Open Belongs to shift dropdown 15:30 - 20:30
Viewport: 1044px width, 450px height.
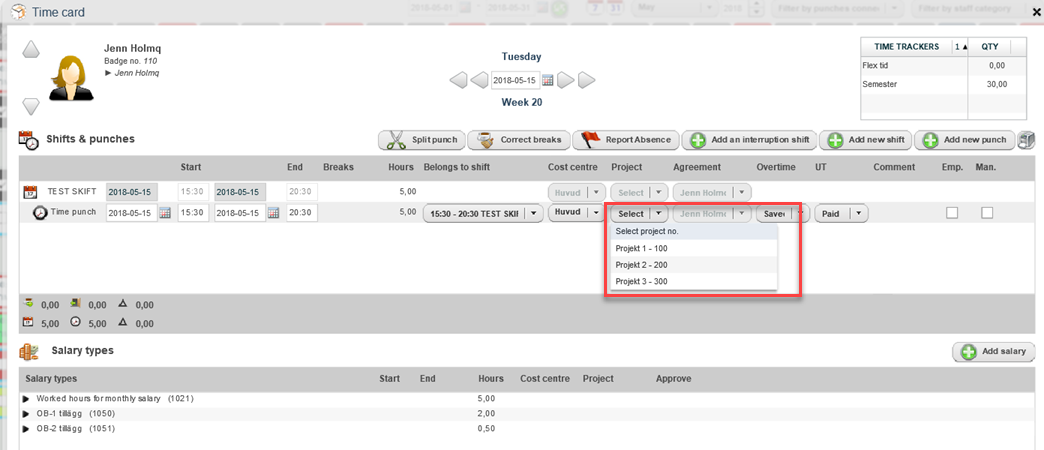[483, 214]
